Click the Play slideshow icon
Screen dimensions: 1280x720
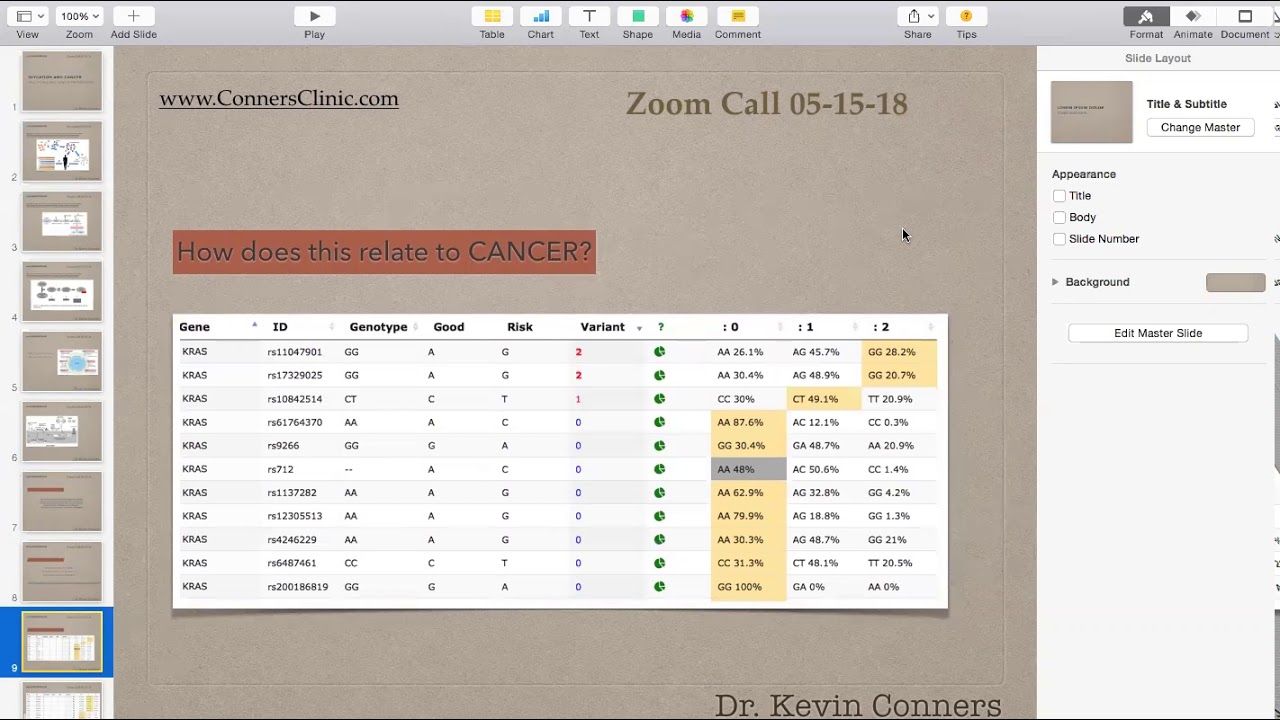pos(314,16)
